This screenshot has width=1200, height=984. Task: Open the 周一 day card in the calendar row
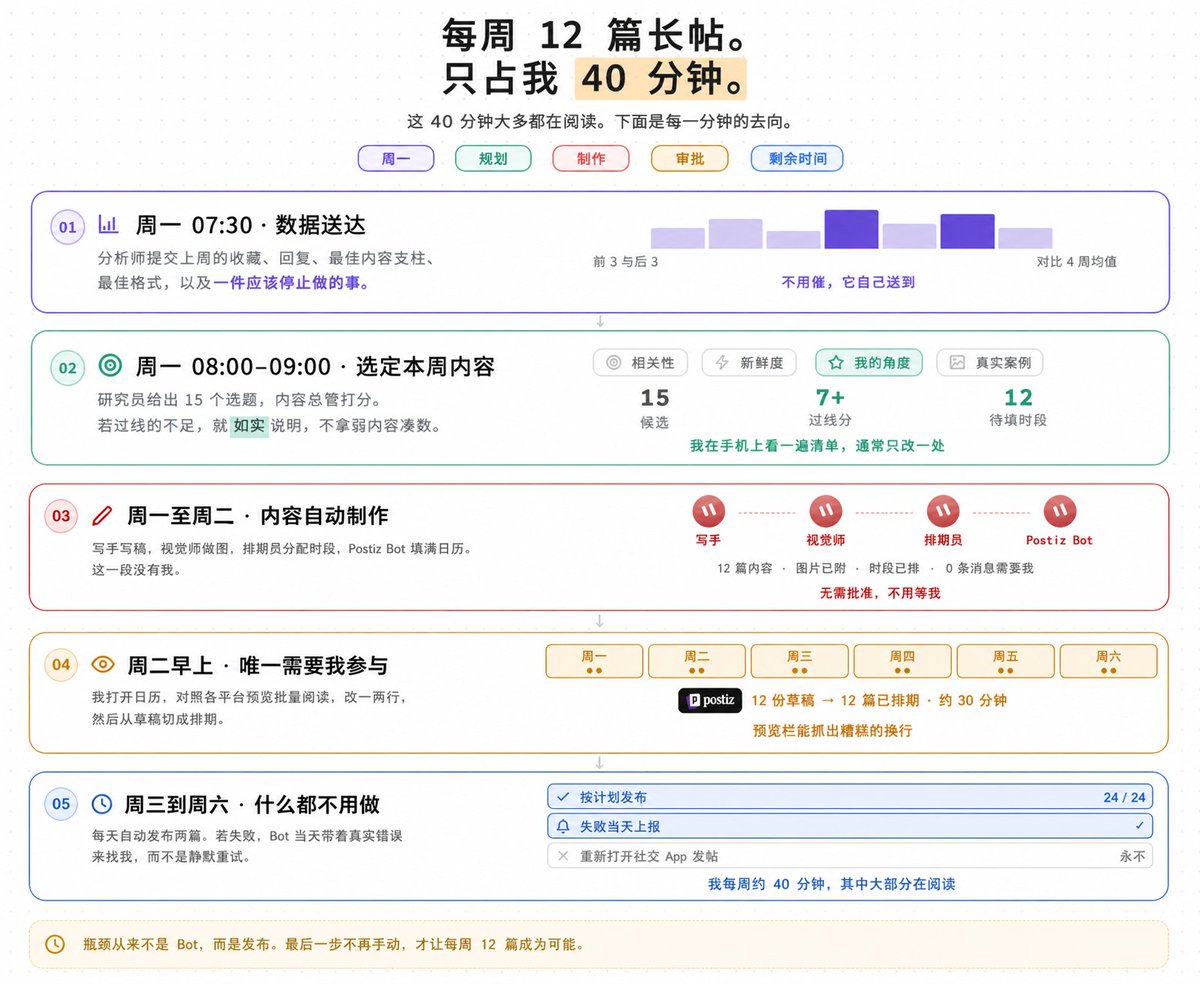(x=594, y=661)
